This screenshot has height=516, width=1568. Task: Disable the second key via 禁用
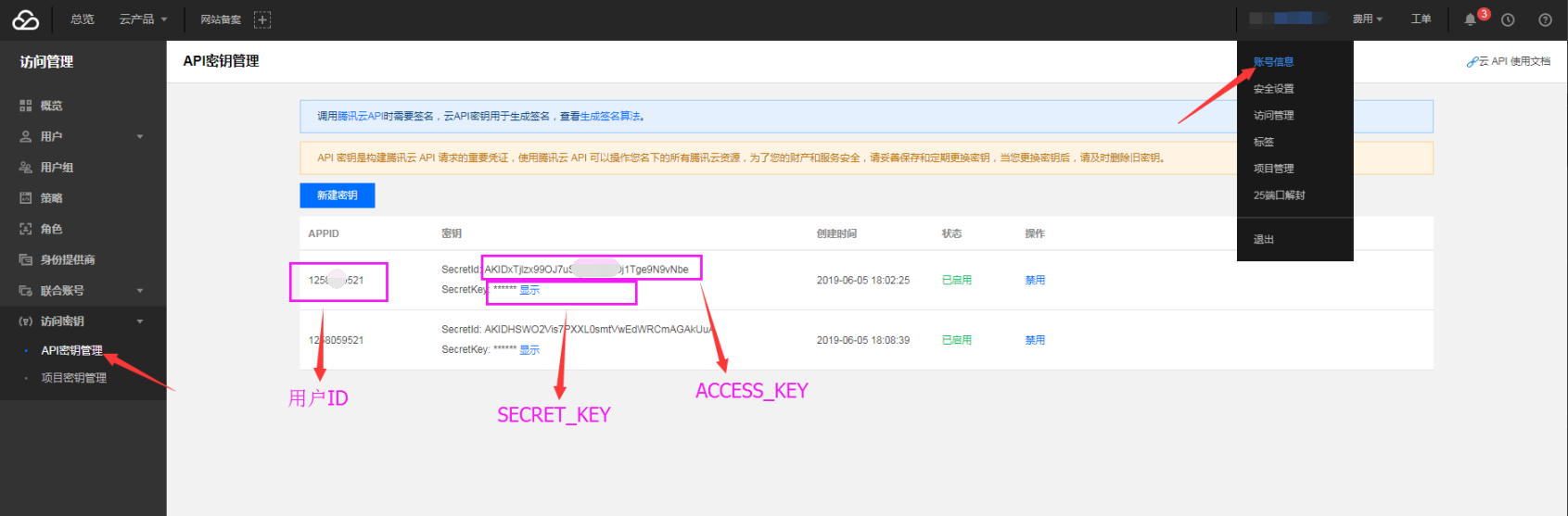tap(1035, 340)
